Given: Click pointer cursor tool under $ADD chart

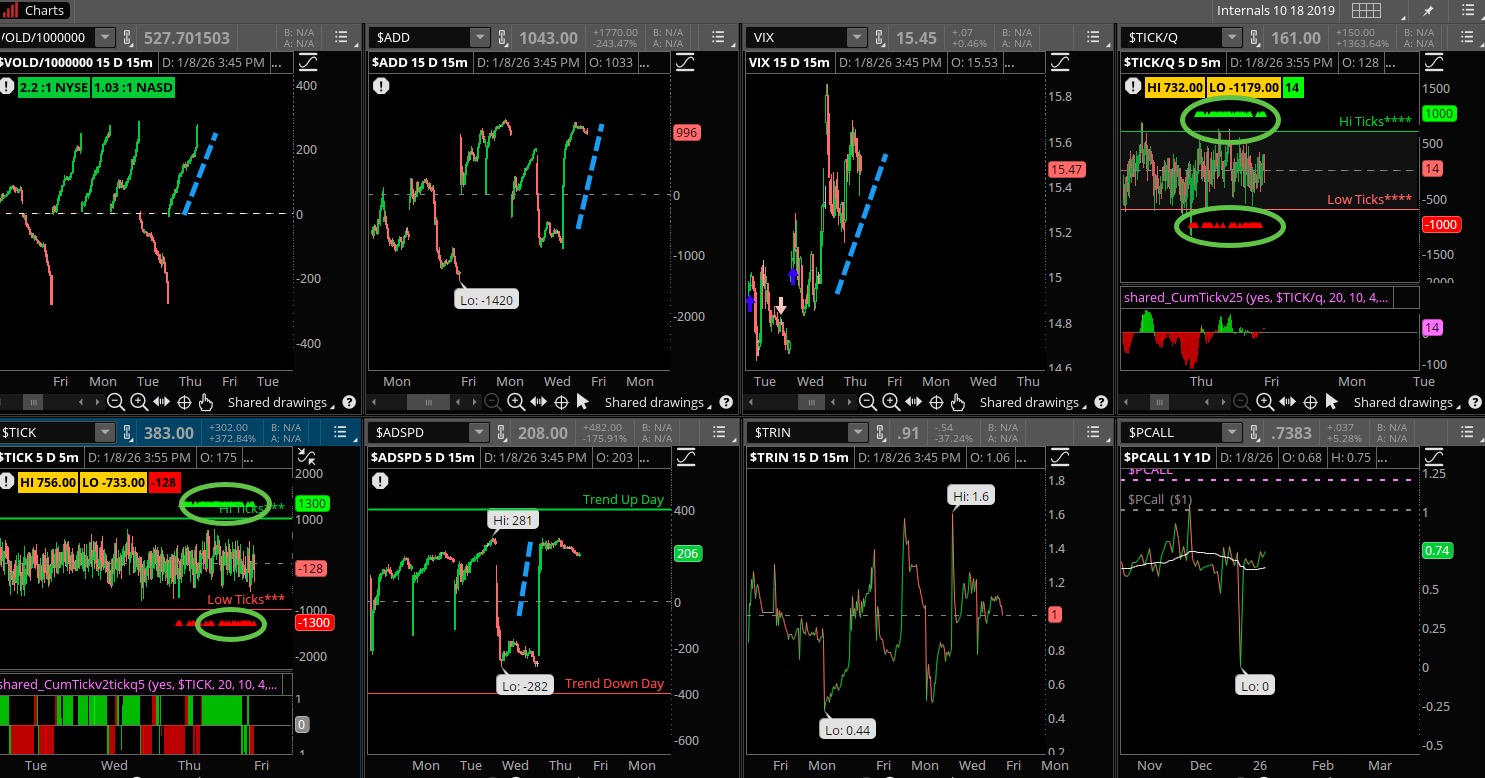Looking at the screenshot, I should (x=583, y=402).
